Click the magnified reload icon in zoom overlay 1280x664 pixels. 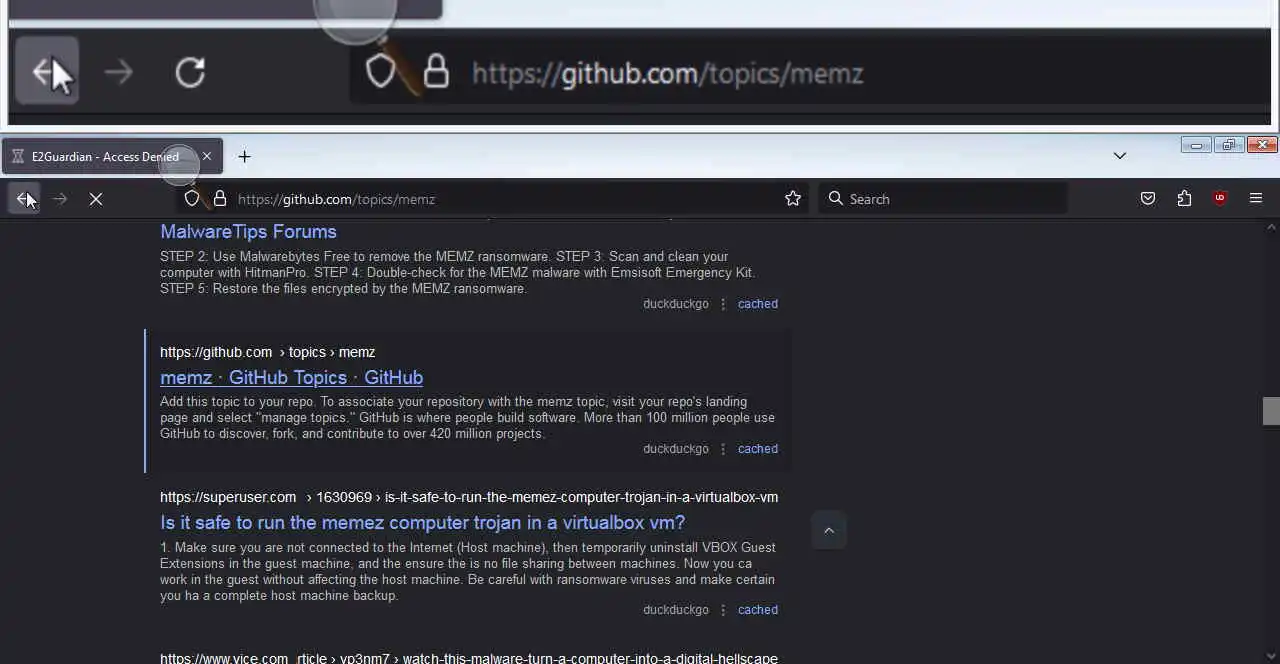pyautogui.click(x=190, y=72)
